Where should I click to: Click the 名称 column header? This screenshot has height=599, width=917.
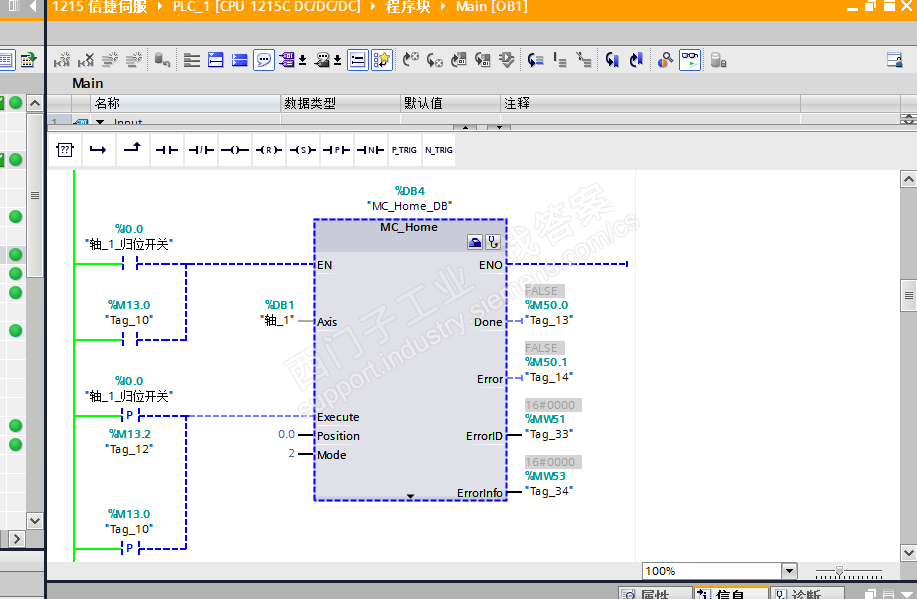186,104
